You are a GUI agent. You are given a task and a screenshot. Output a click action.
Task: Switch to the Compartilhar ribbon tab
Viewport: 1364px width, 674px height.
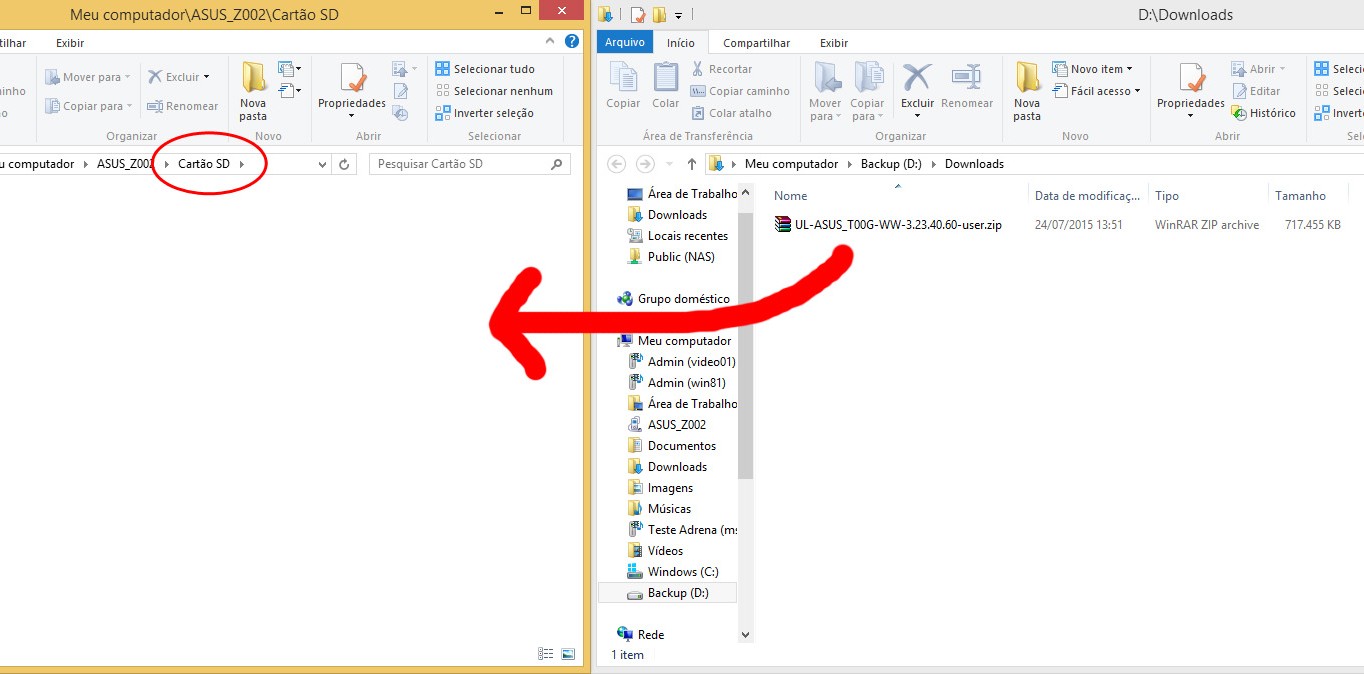pos(756,43)
